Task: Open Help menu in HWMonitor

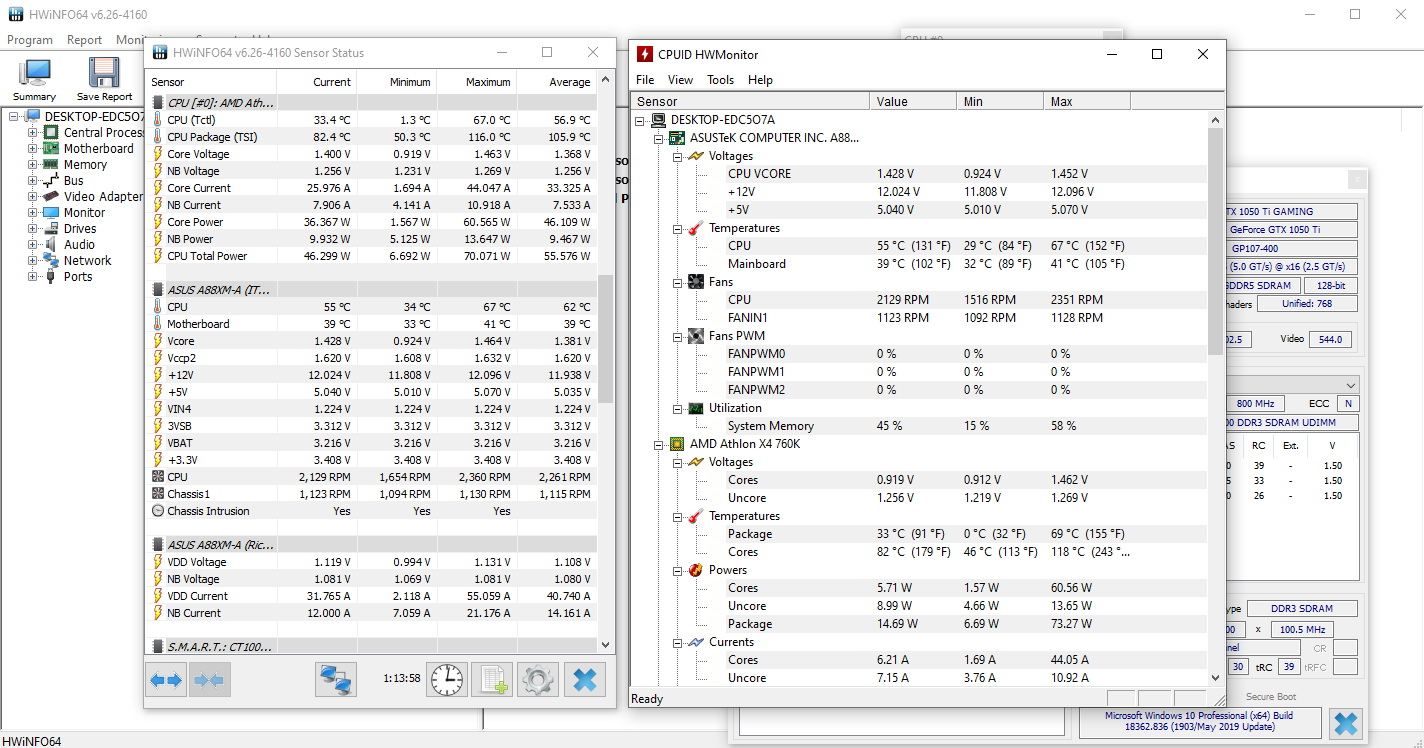Action: 760,80
